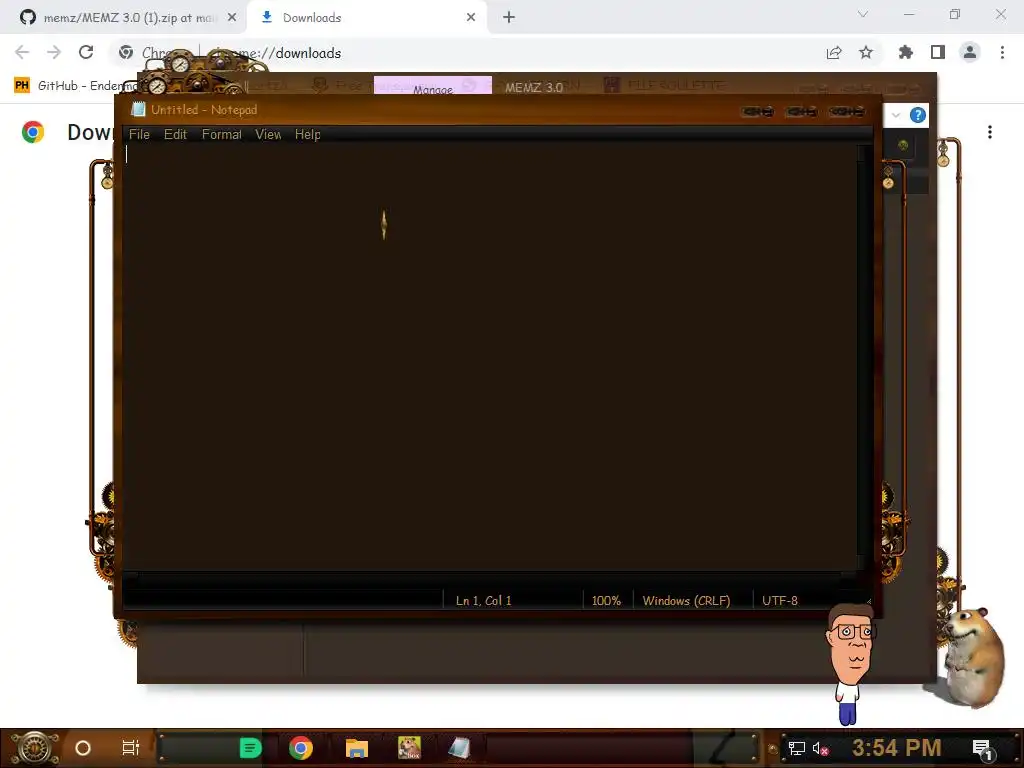Screen dimensions: 1024x768
Task: Open network status tray icon
Action: coord(796,748)
